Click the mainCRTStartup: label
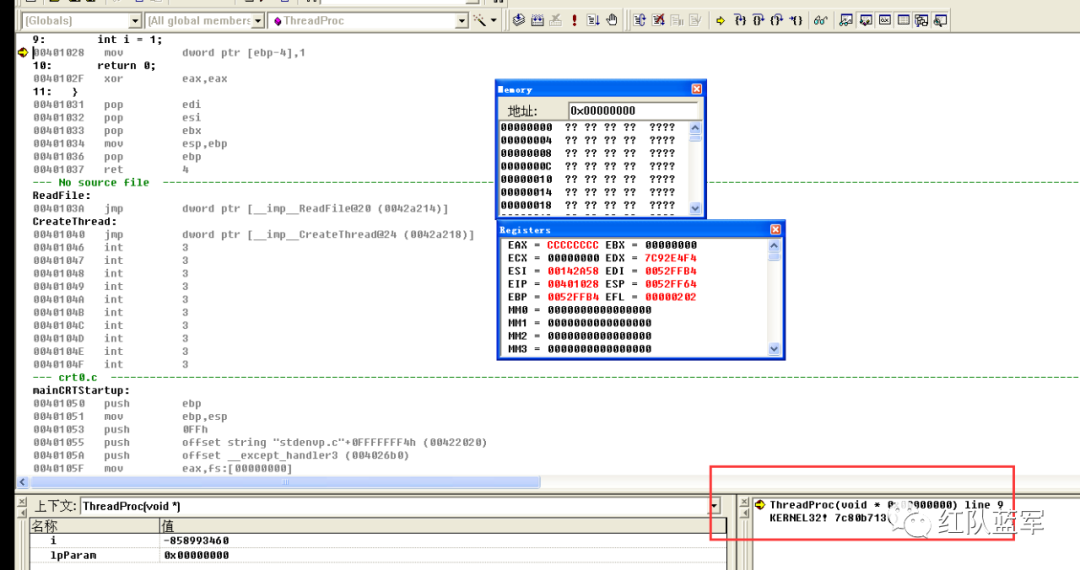Screen dimensions: 1080x570 coord(81,390)
